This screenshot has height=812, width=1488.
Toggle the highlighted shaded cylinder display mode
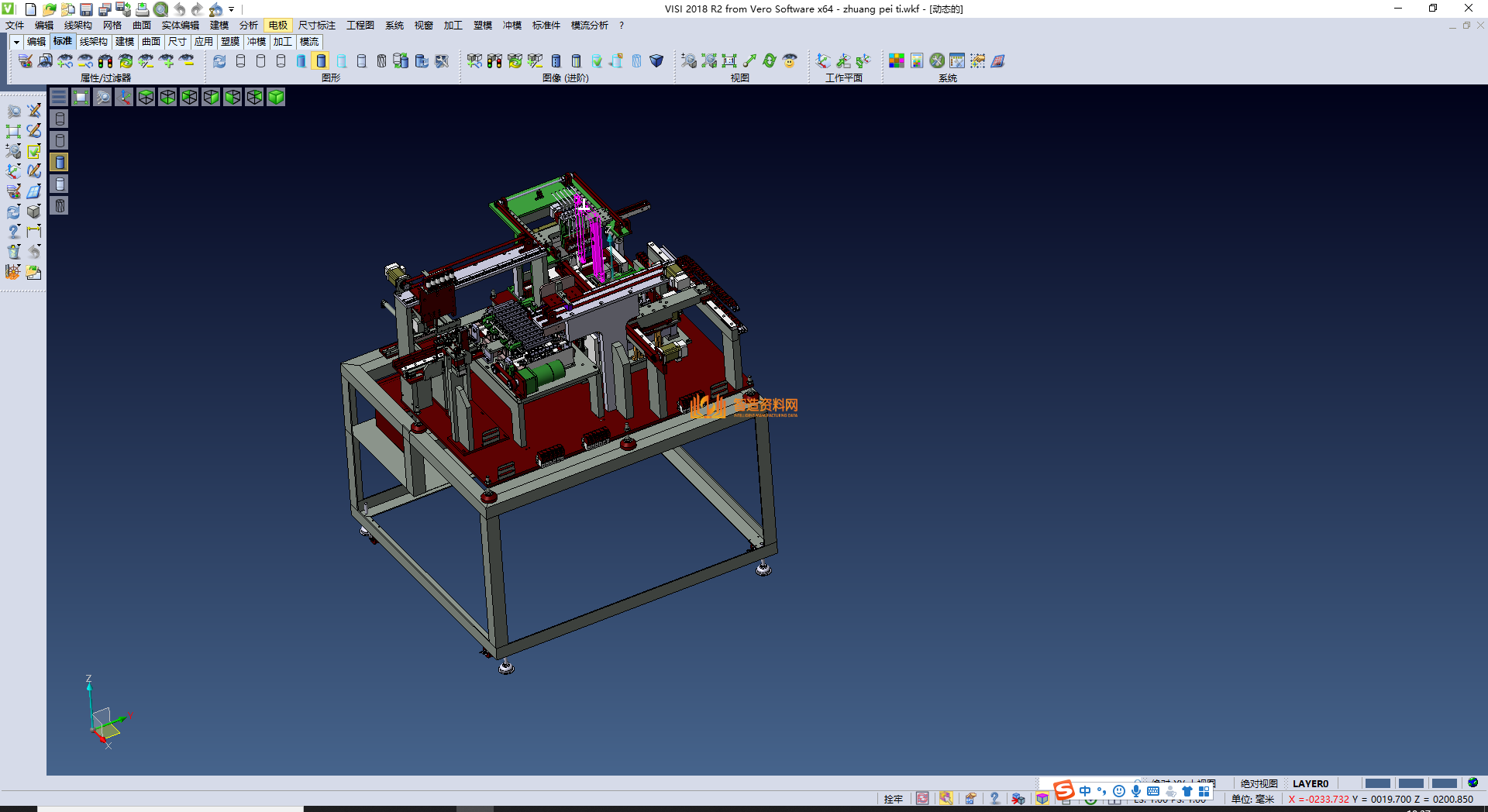coord(321,60)
